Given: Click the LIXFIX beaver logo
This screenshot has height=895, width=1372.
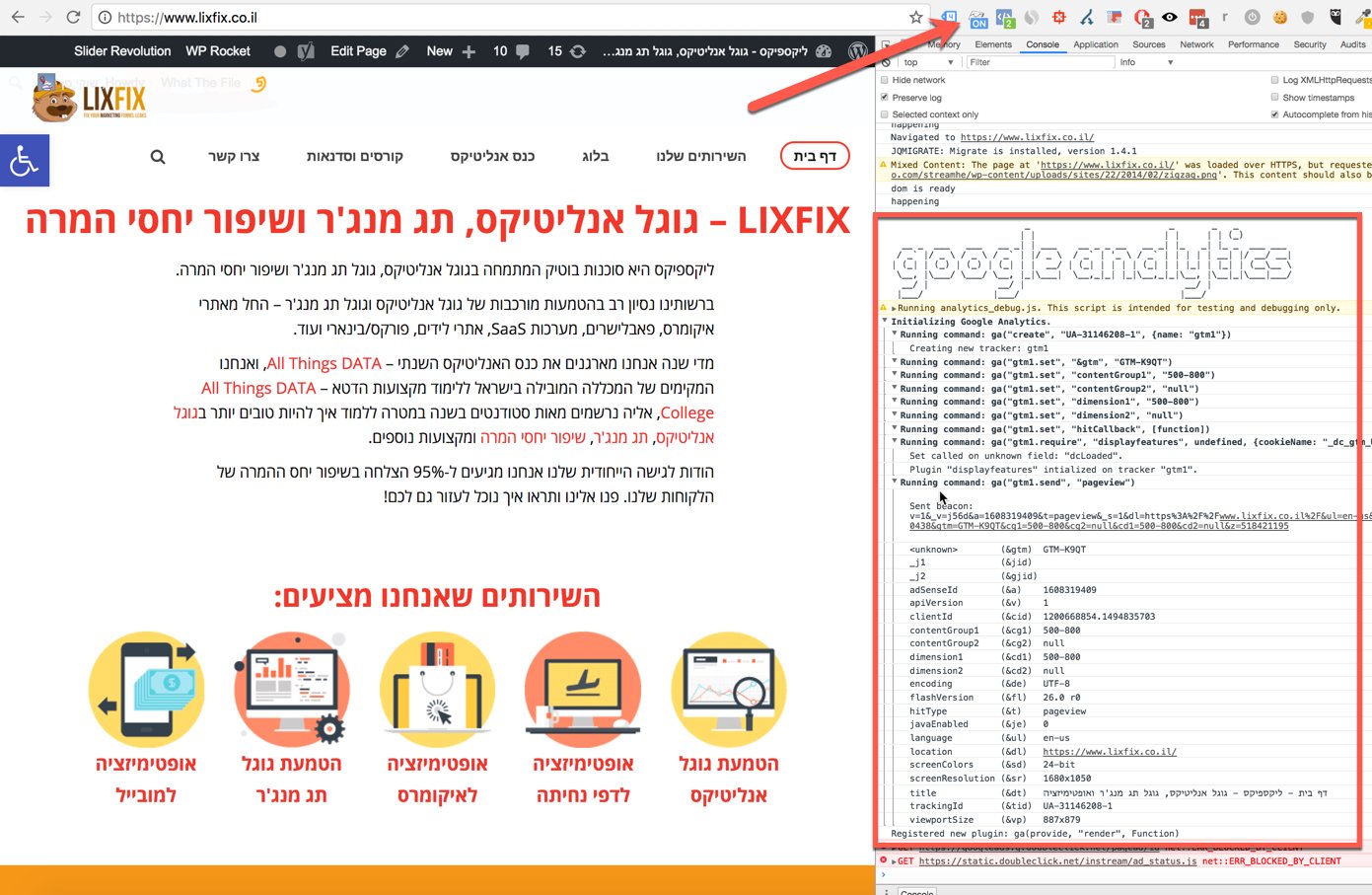Looking at the screenshot, I should [x=90, y=100].
